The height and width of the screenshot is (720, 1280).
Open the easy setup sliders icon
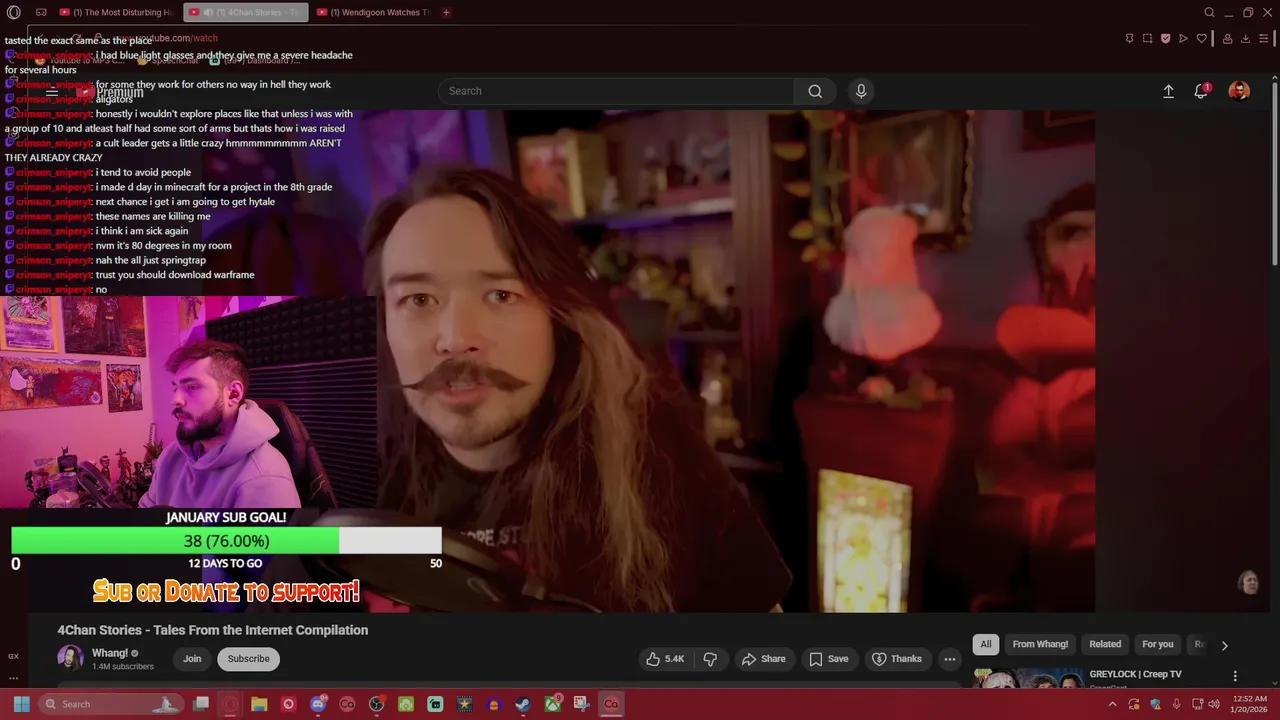[x=1264, y=39]
